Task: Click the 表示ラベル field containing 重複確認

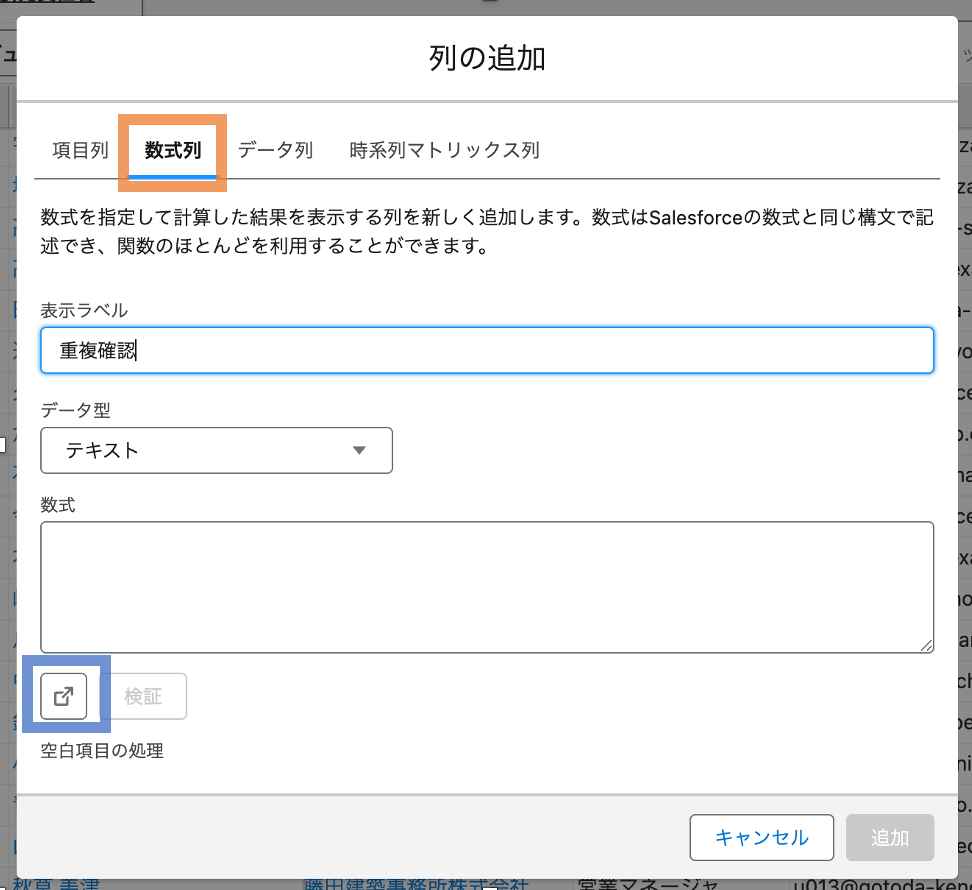Action: (x=487, y=351)
